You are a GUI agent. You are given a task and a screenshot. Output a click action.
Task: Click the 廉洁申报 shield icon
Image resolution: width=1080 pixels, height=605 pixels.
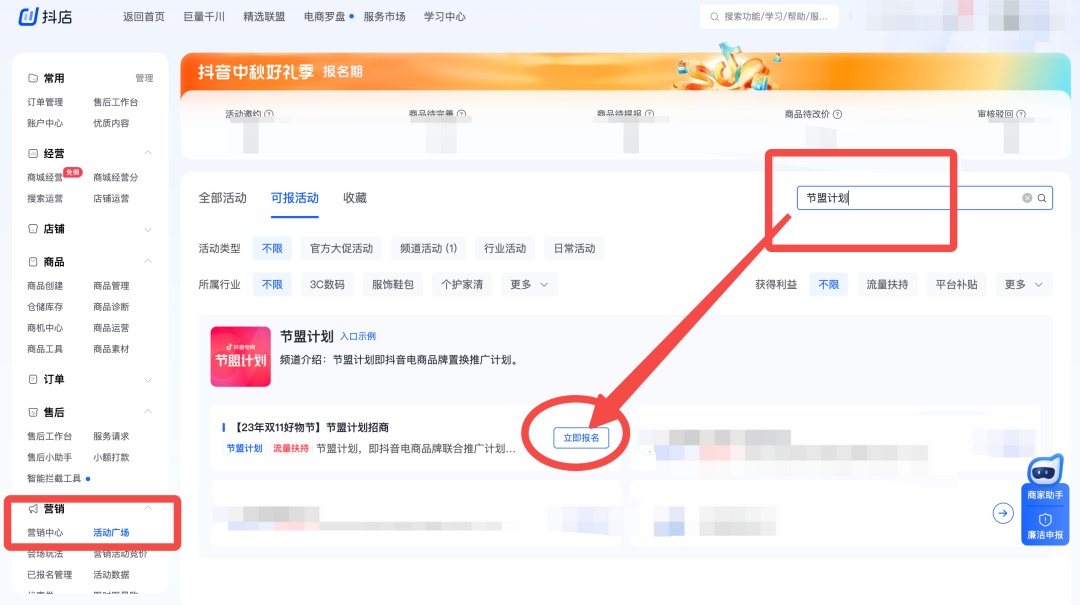[x=1045, y=520]
